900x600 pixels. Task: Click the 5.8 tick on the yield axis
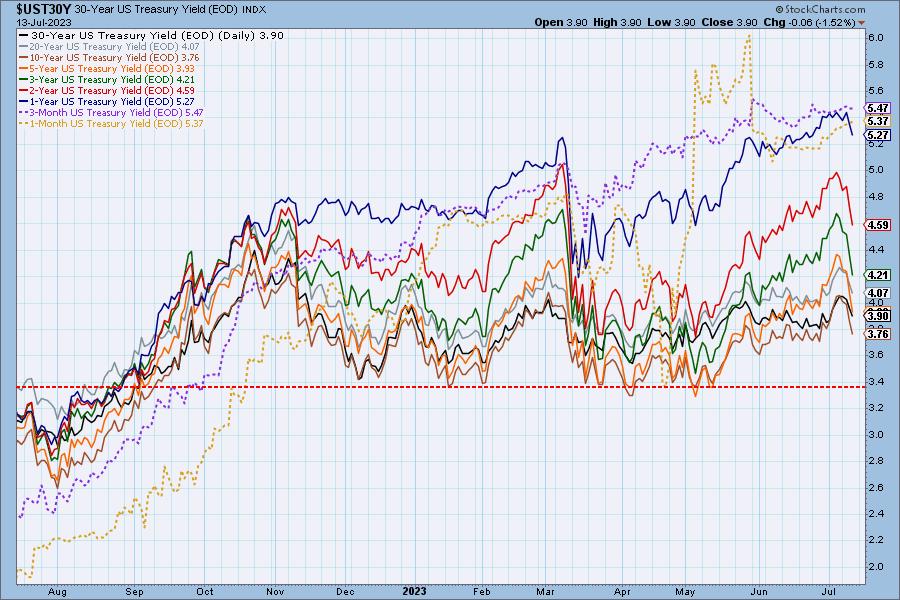click(x=875, y=64)
